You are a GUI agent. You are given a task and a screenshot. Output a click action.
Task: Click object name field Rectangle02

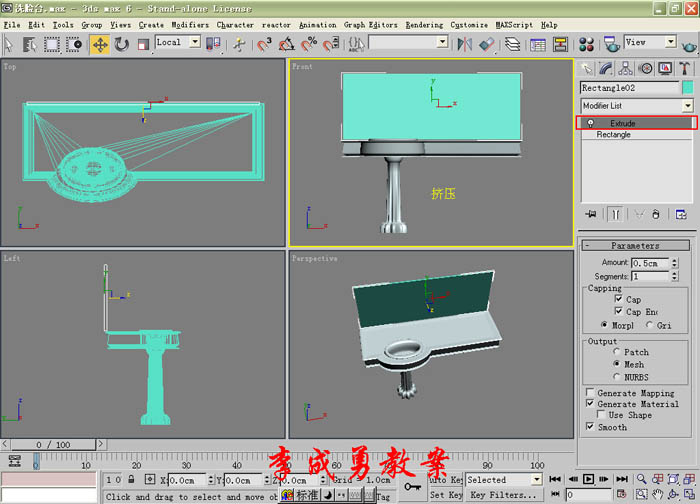630,88
